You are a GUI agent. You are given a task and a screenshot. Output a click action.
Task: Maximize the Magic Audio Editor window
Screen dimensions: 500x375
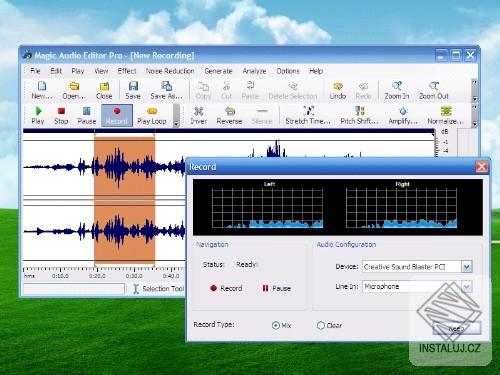coord(456,55)
